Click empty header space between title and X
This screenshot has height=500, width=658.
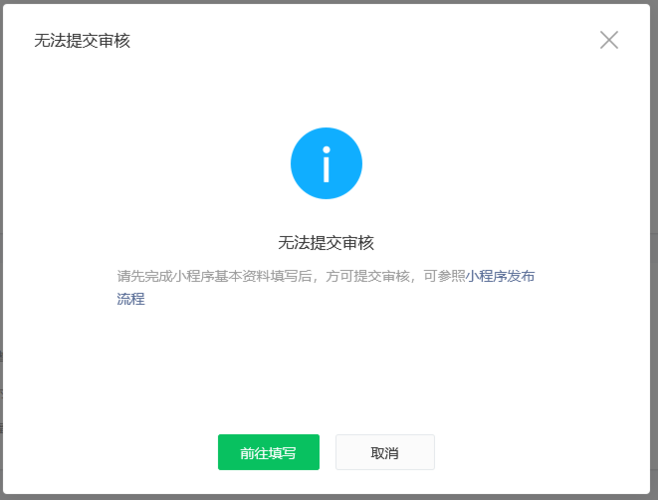coord(360,41)
